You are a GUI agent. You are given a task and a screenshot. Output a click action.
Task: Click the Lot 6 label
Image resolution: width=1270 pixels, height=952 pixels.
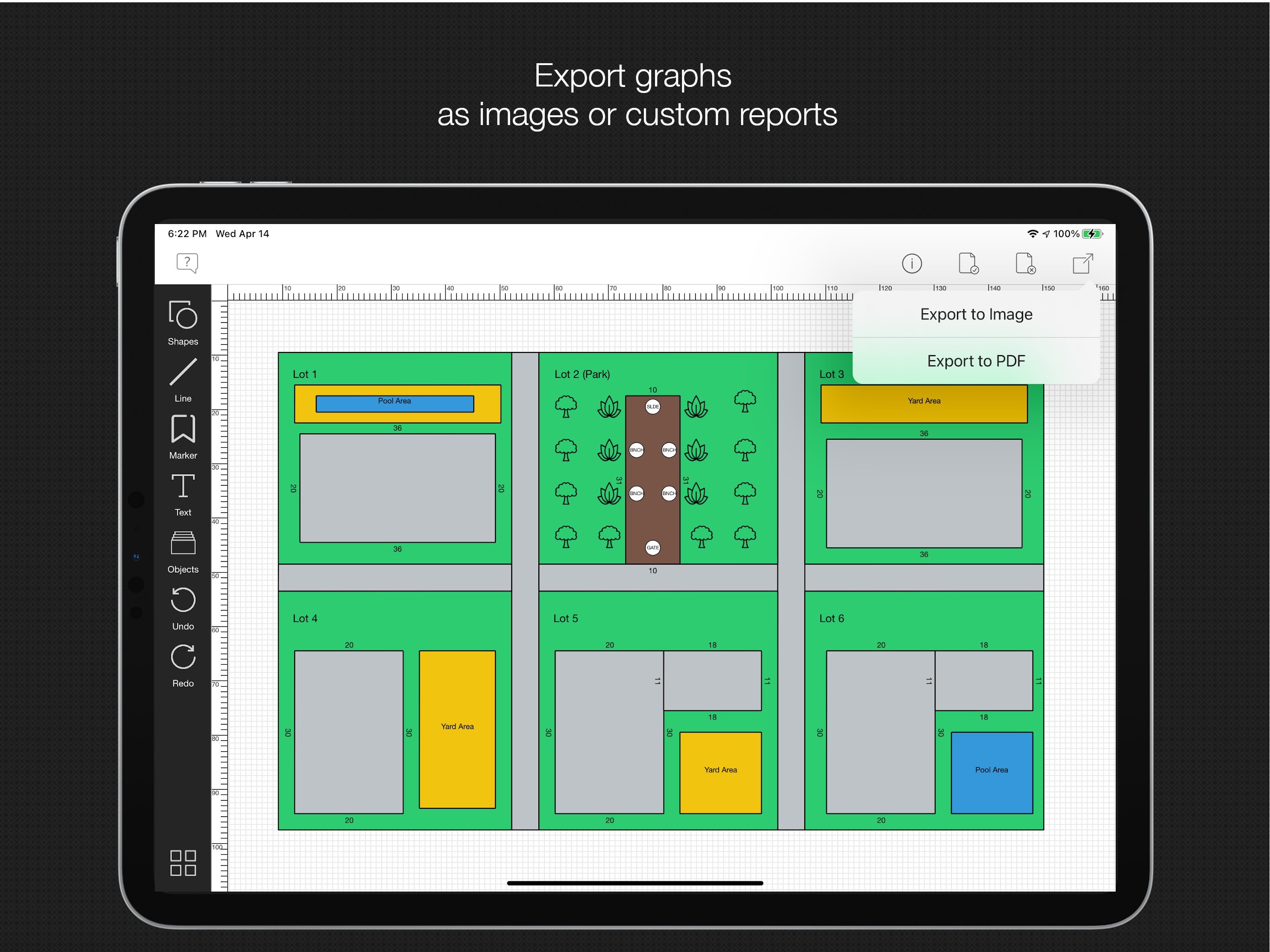pyautogui.click(x=831, y=618)
